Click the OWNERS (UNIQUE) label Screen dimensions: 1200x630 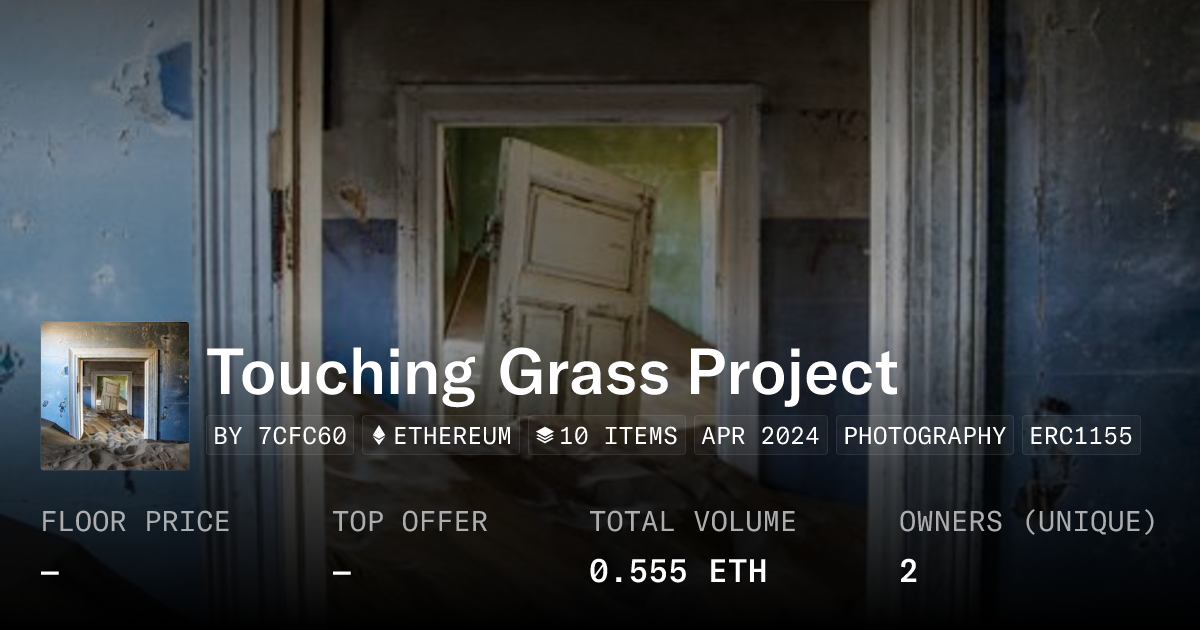[1028, 522]
